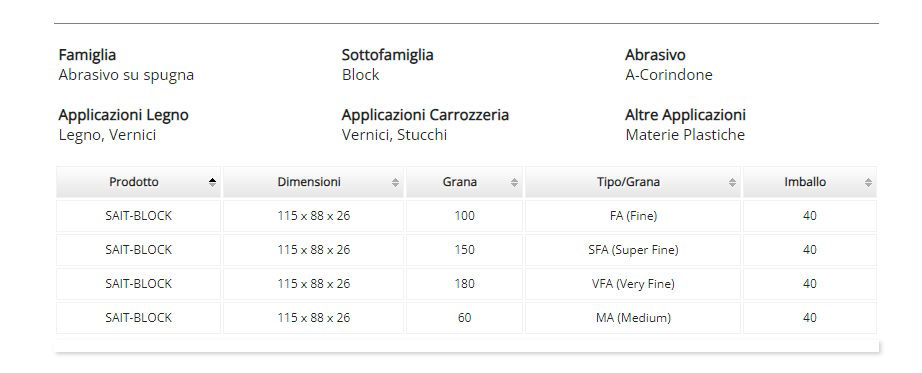Click the sort arrows beside Imballo
The image size is (922, 373).
[868, 182]
